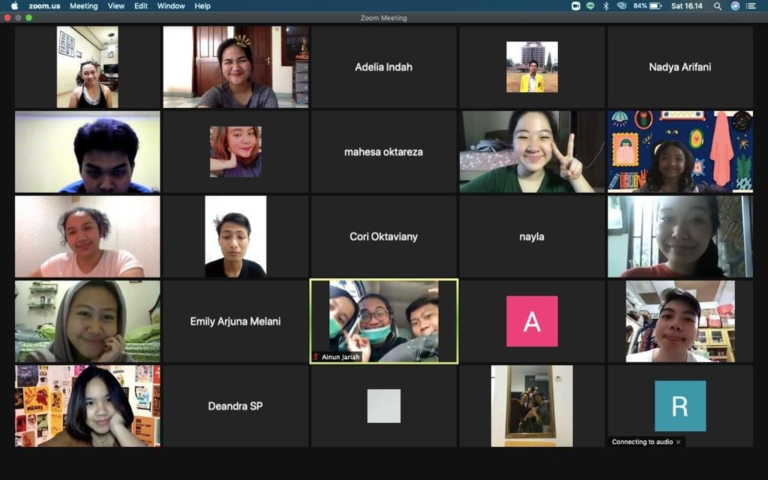Viewport: 768px width, 480px height.
Task: Click the muted mic icon beside Ainun Jariah
Action: [x=316, y=357]
